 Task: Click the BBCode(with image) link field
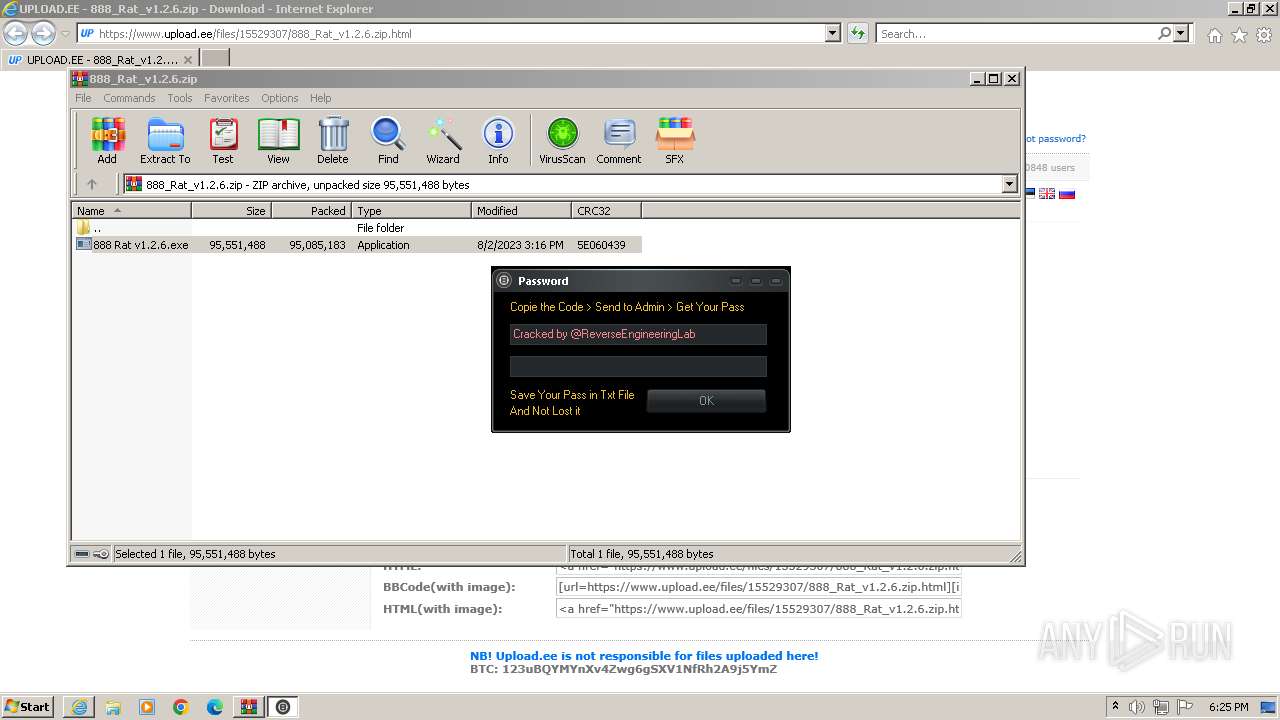pos(759,587)
